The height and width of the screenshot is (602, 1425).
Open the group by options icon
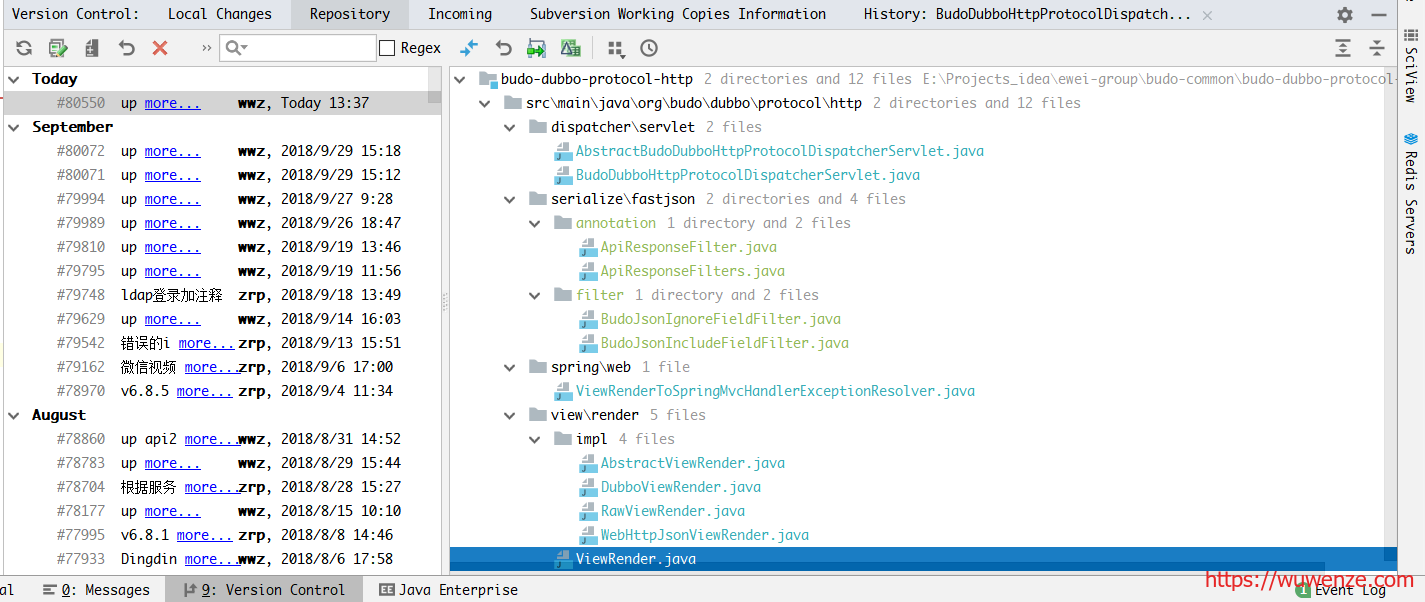(x=616, y=48)
